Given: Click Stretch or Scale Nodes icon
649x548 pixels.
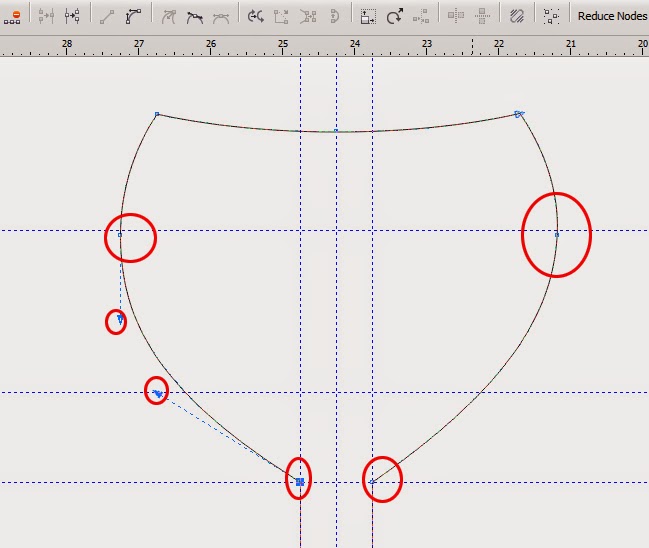Looking at the screenshot, I should (368, 17).
